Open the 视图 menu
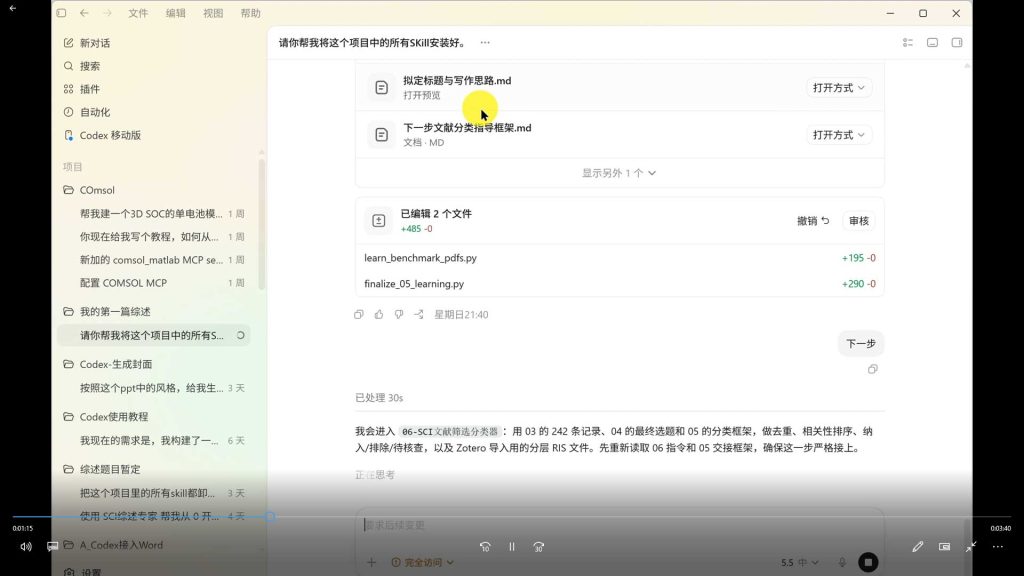Viewport: 1024px width, 576px height. point(213,13)
